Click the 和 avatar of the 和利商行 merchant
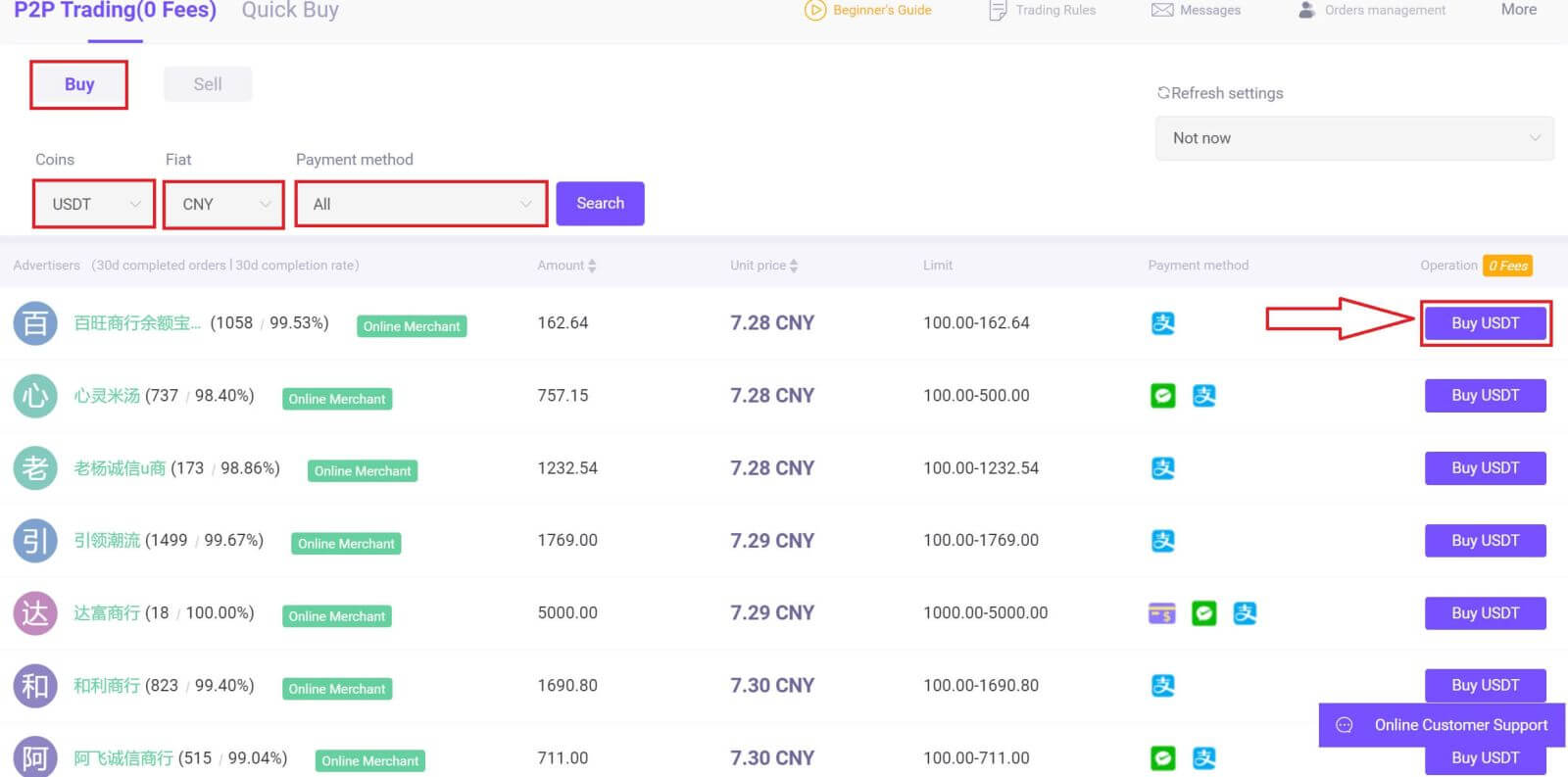The image size is (1568, 777). [x=35, y=686]
